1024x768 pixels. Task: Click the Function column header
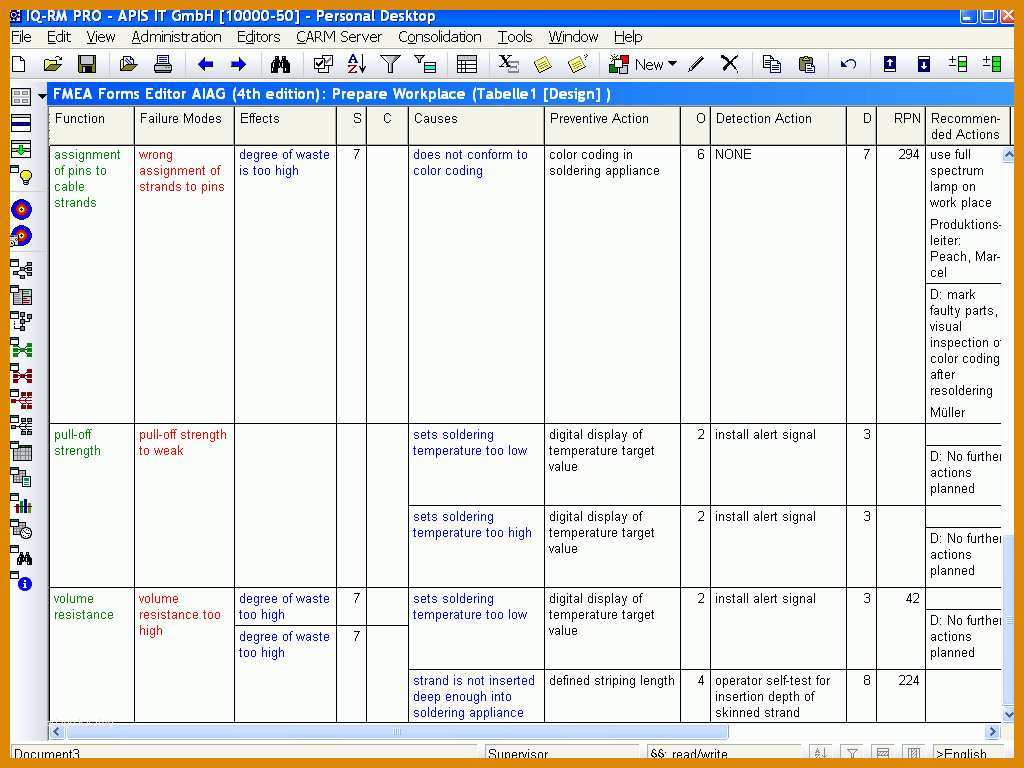91,126
